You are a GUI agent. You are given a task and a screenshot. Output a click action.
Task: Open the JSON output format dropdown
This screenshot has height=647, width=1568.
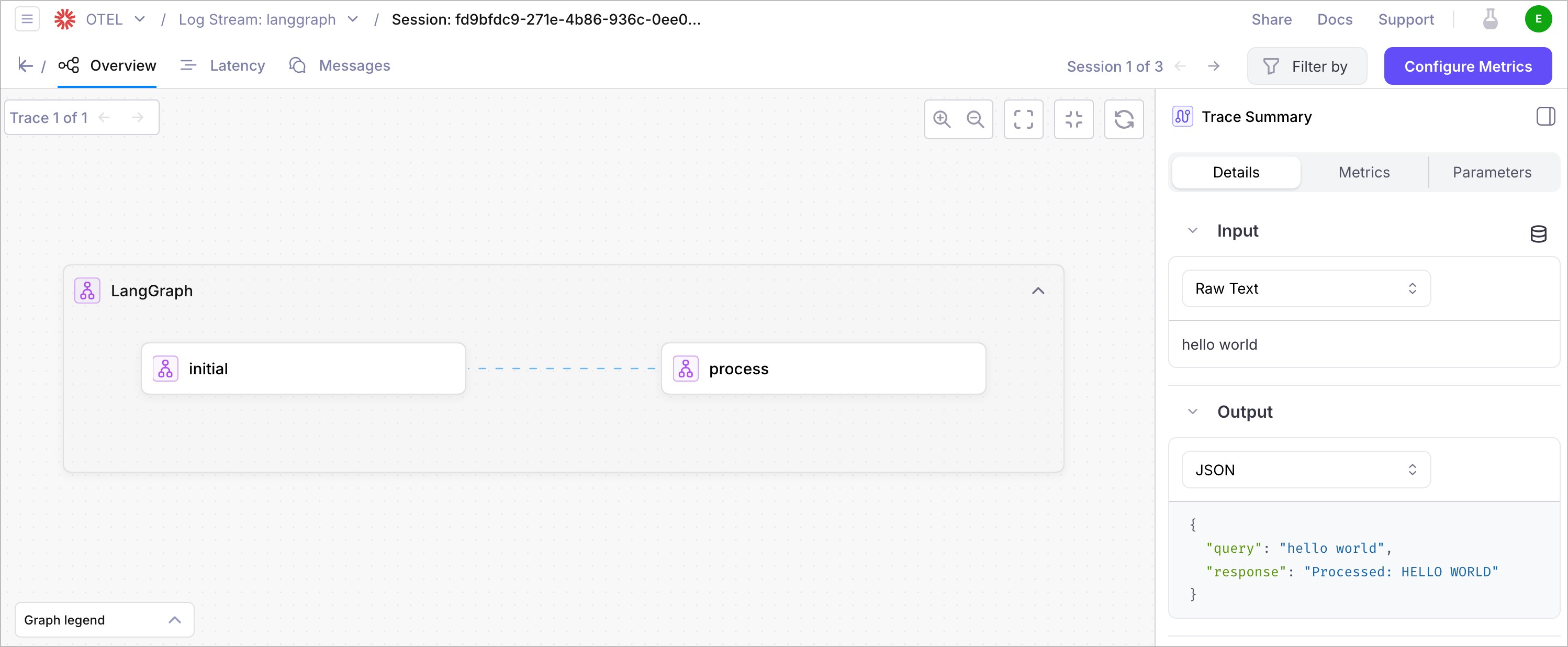coord(1306,470)
